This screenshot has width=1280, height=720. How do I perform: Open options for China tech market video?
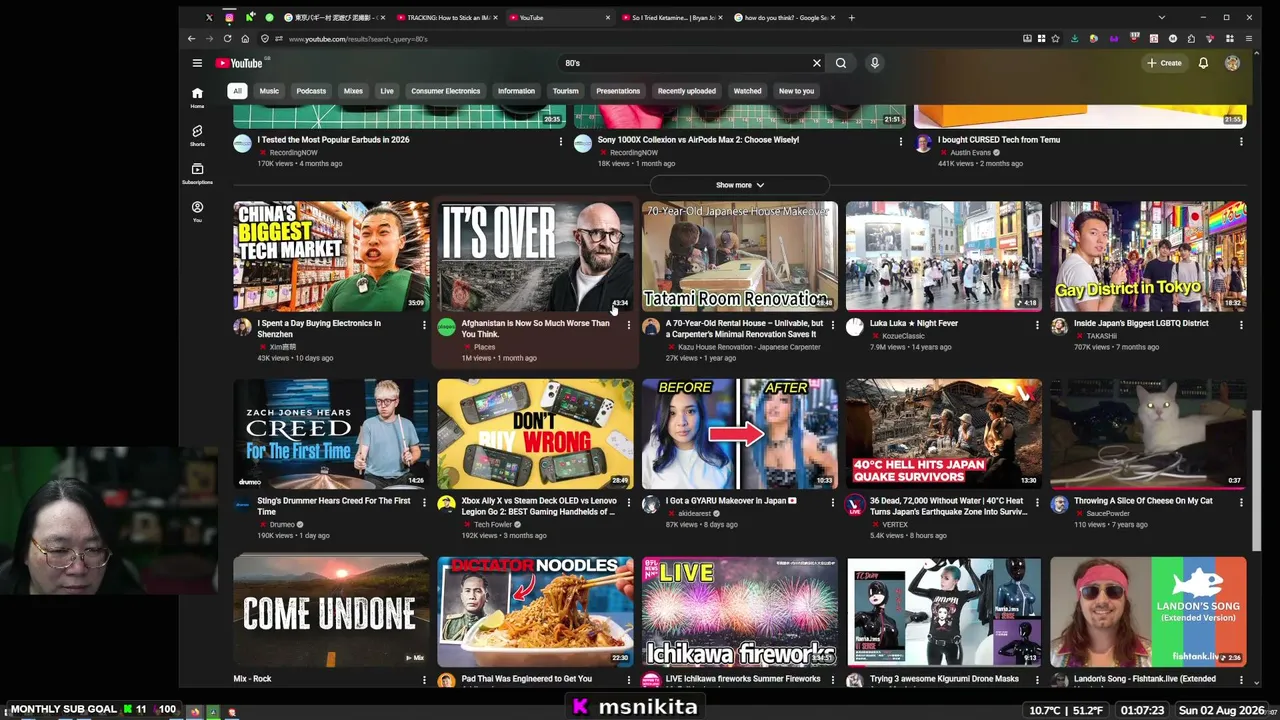coord(424,325)
